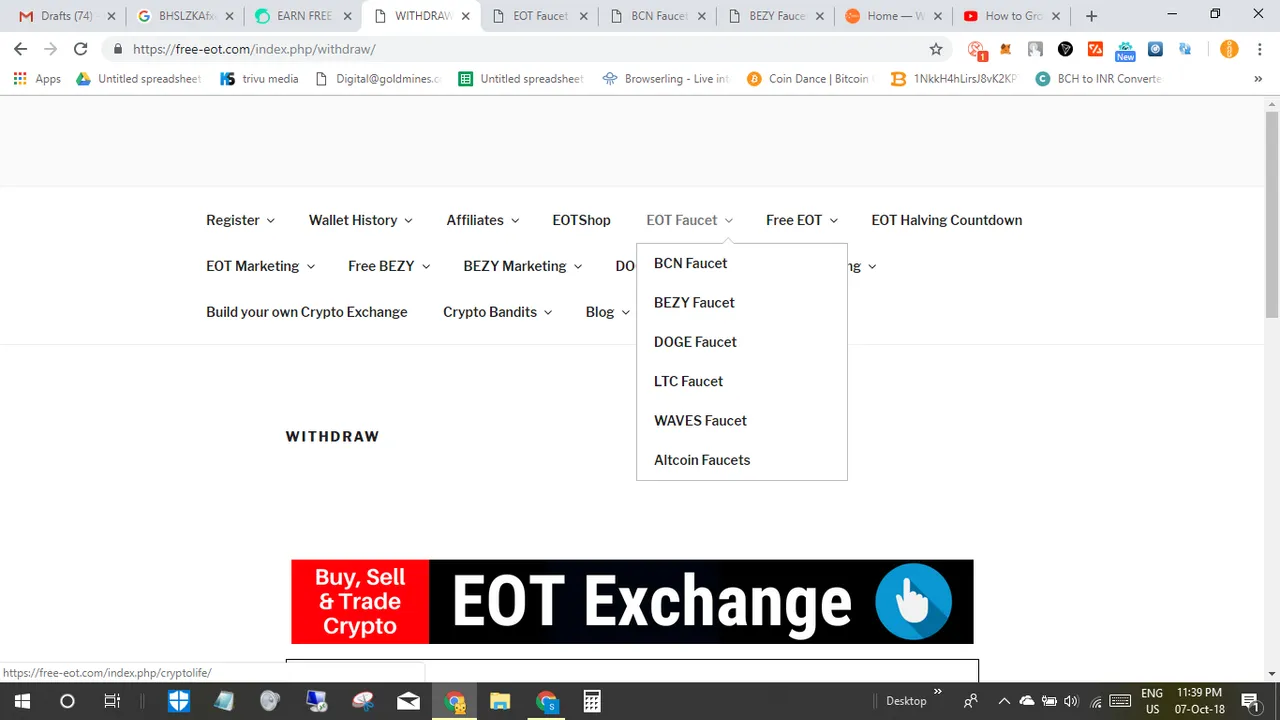
Task: Show hidden bookmarks with the double chevron
Action: (1258, 79)
